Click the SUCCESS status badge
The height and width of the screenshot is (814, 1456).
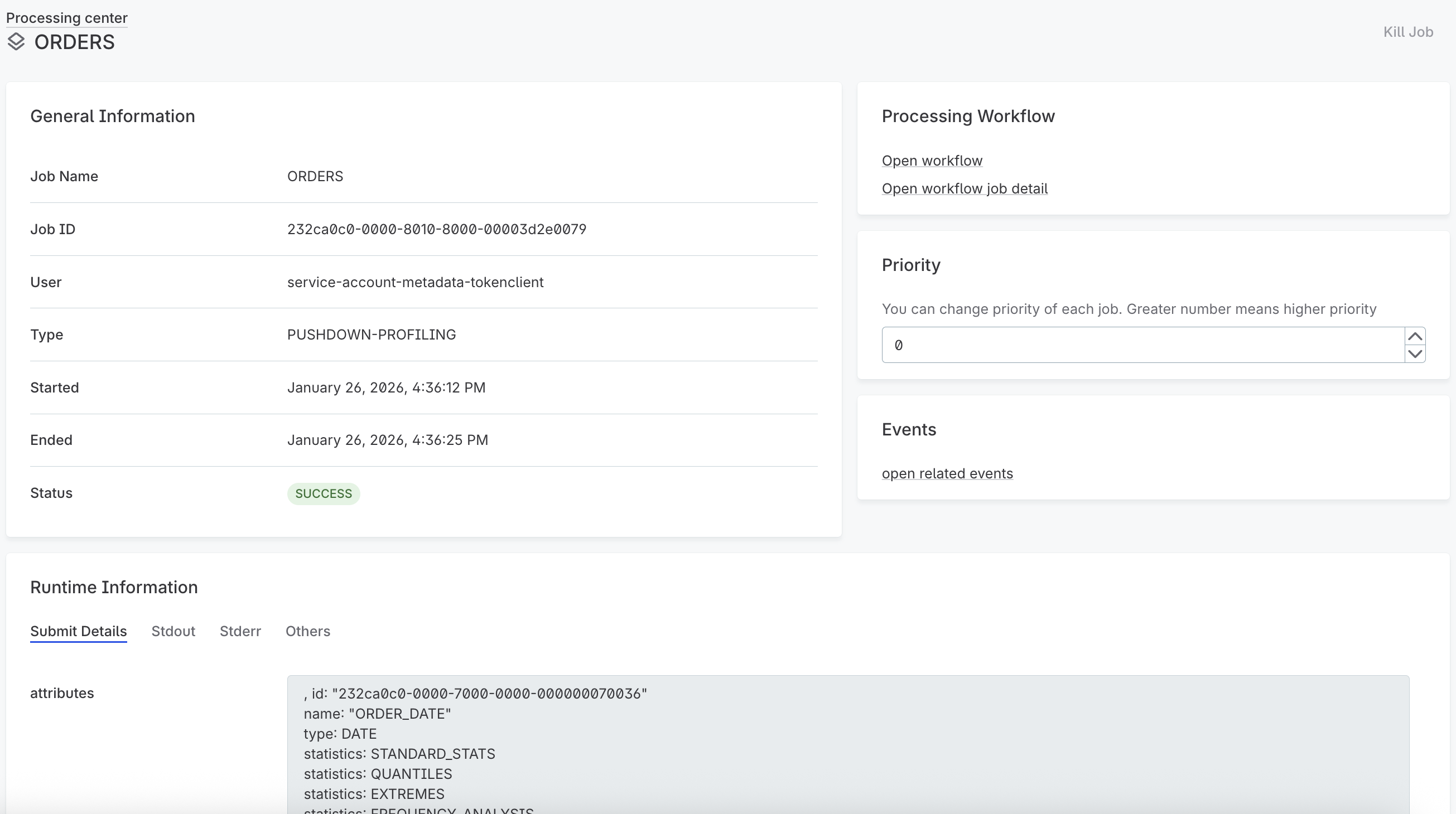pyautogui.click(x=323, y=493)
